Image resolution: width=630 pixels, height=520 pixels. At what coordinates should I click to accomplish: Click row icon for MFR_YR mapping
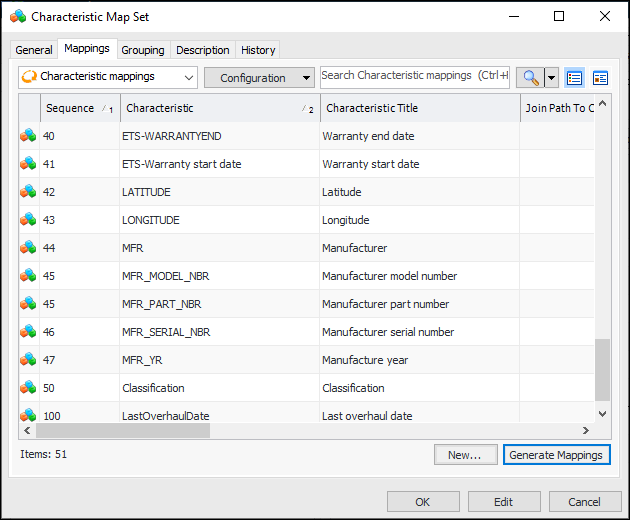[x=28, y=360]
